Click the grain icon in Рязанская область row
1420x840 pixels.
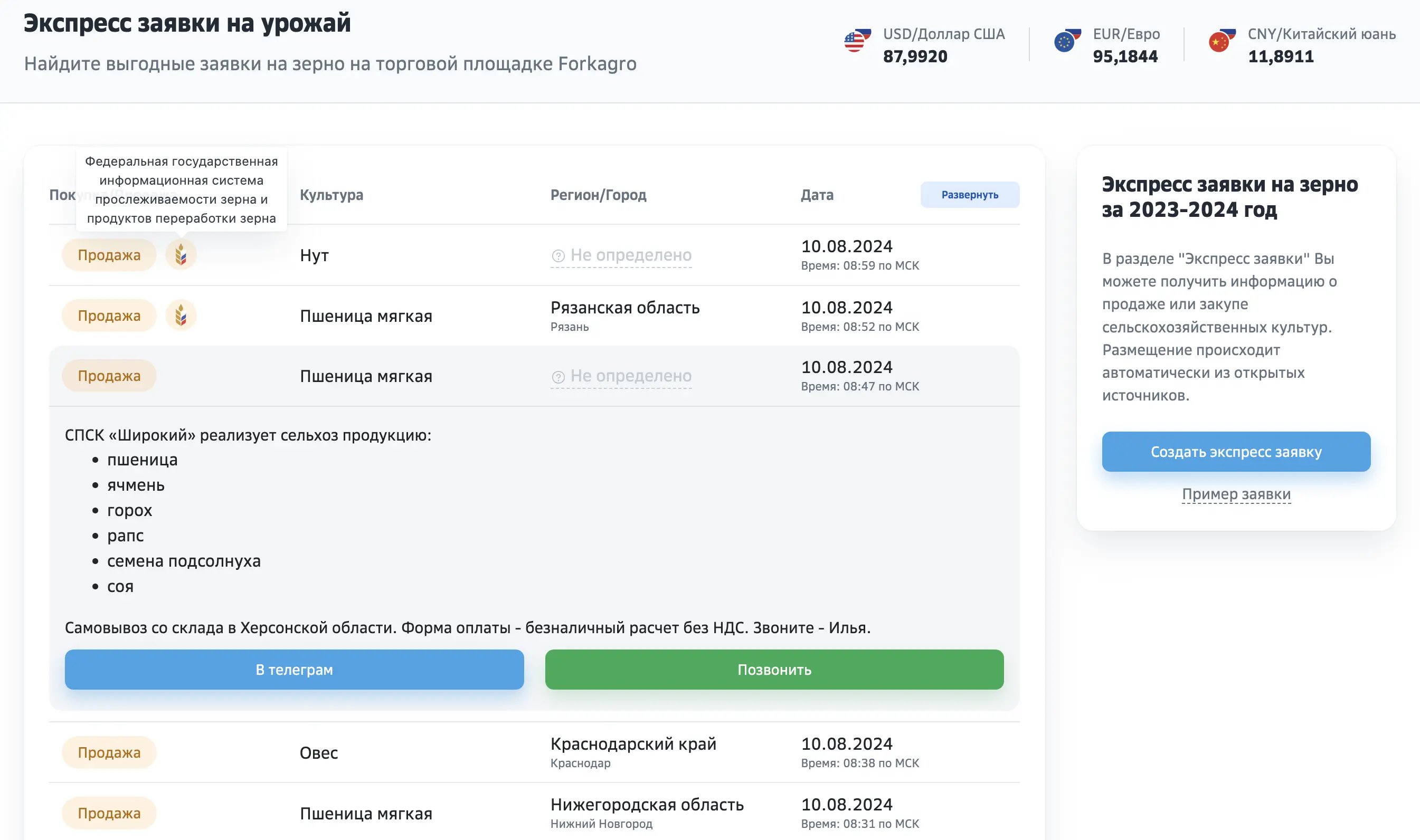coord(181,316)
